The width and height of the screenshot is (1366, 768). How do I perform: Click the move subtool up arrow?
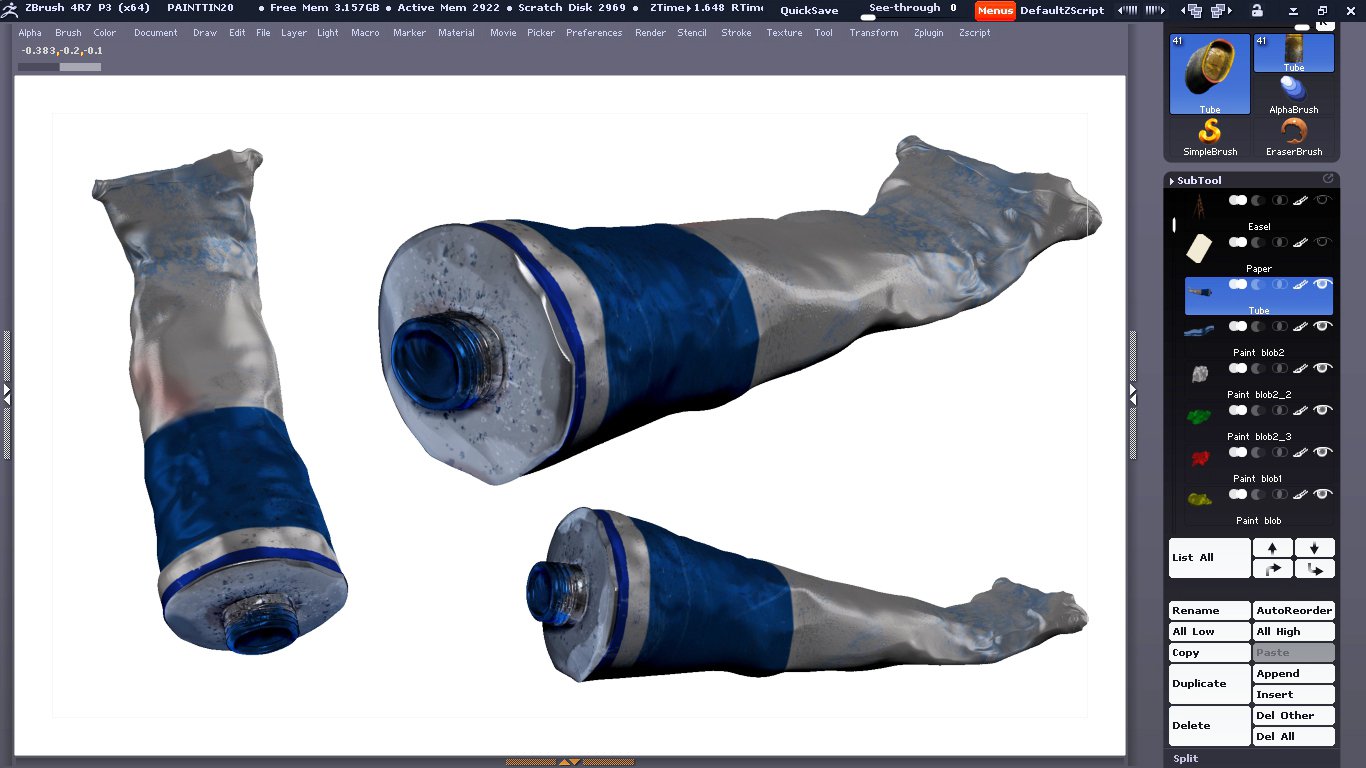point(1272,548)
